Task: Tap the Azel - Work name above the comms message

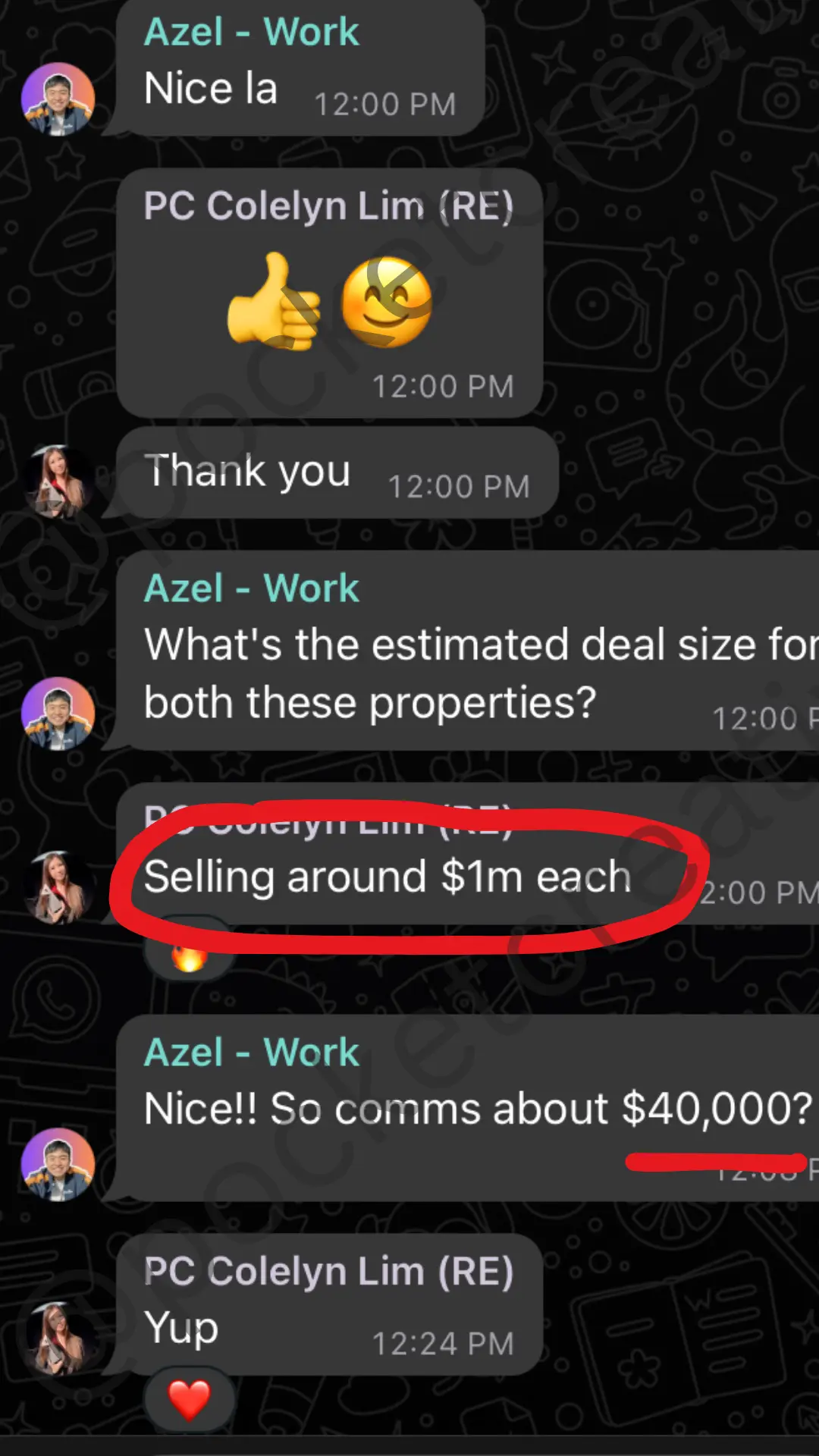Action: tap(251, 1053)
